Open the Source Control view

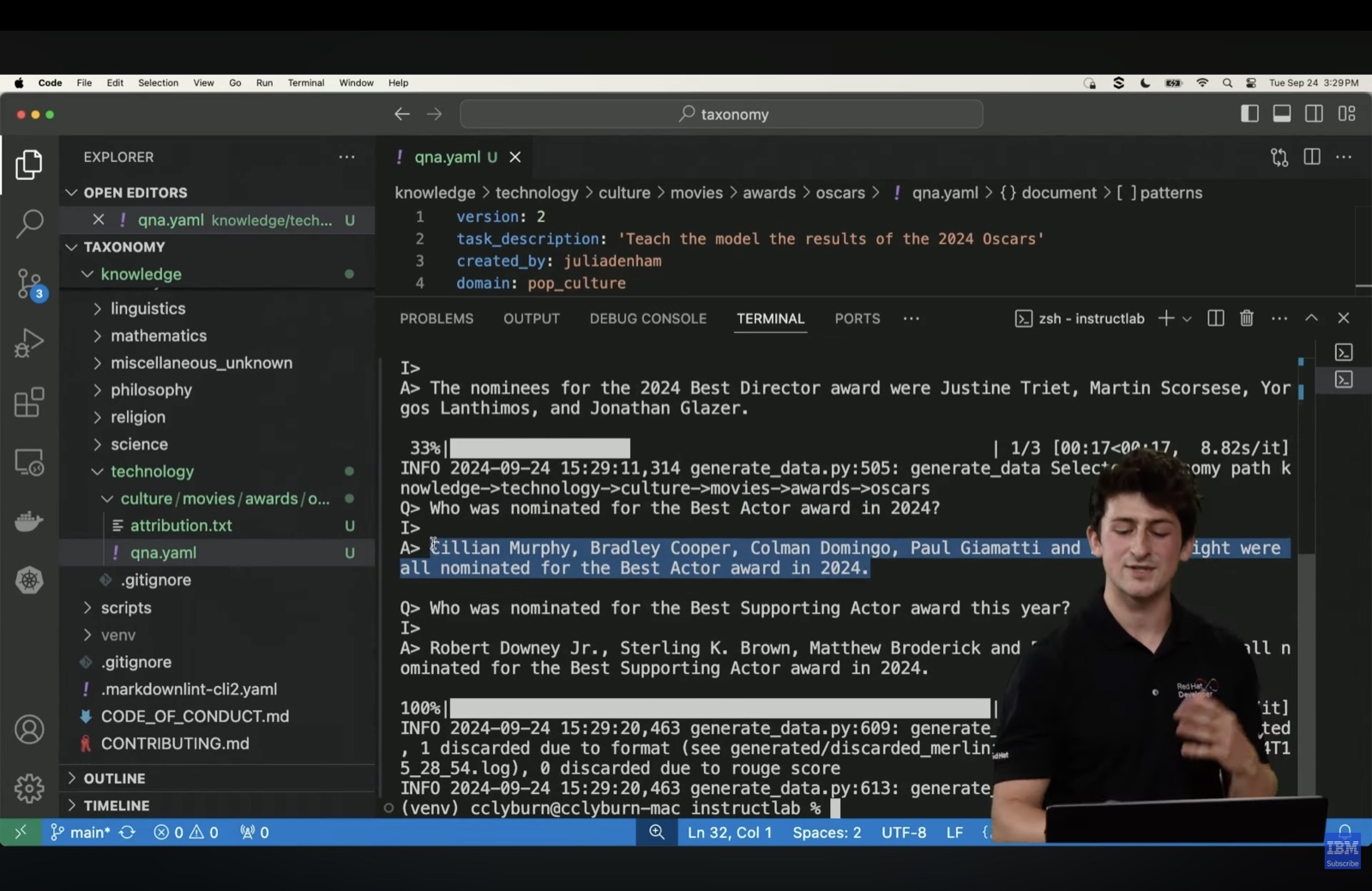29,283
